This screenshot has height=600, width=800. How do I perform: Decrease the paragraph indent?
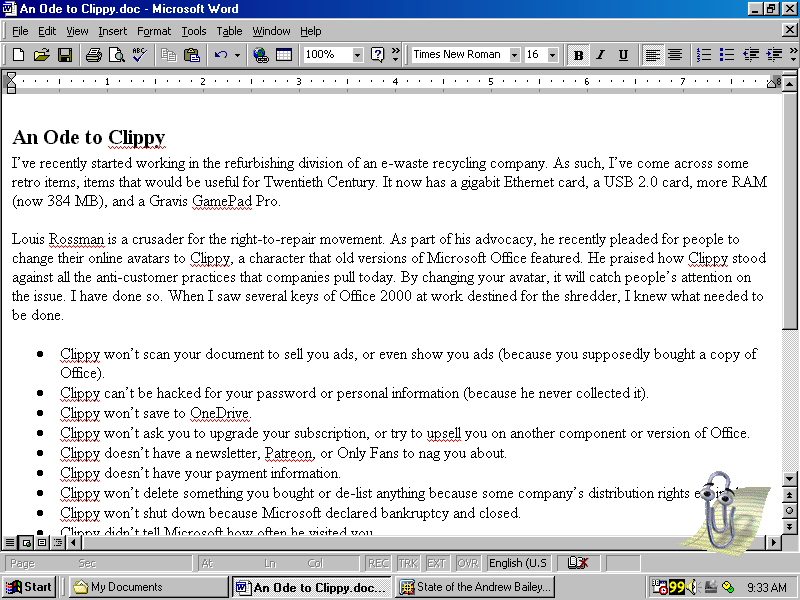[751, 55]
